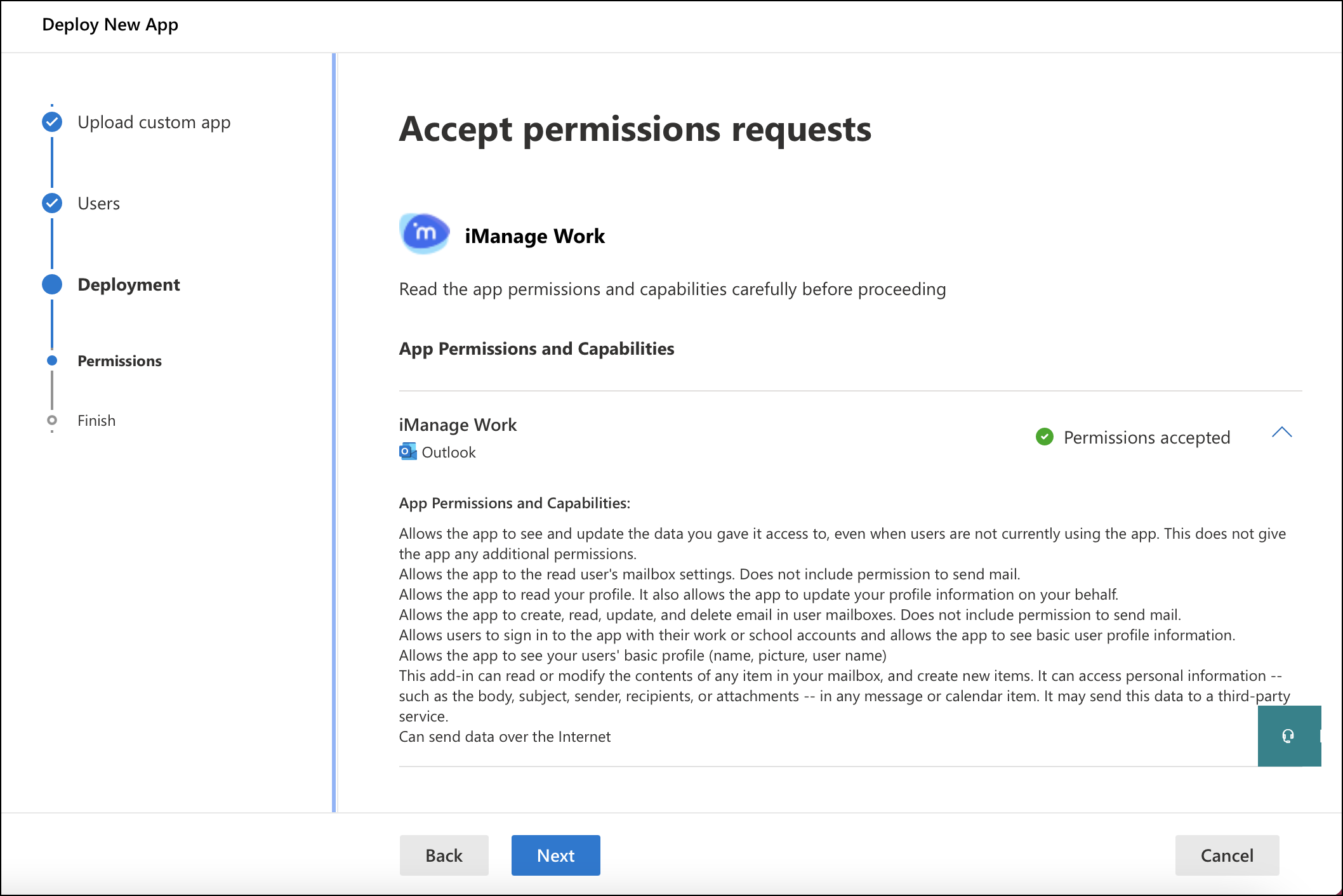
Task: Click the Deploy New App title
Action: pos(110,24)
